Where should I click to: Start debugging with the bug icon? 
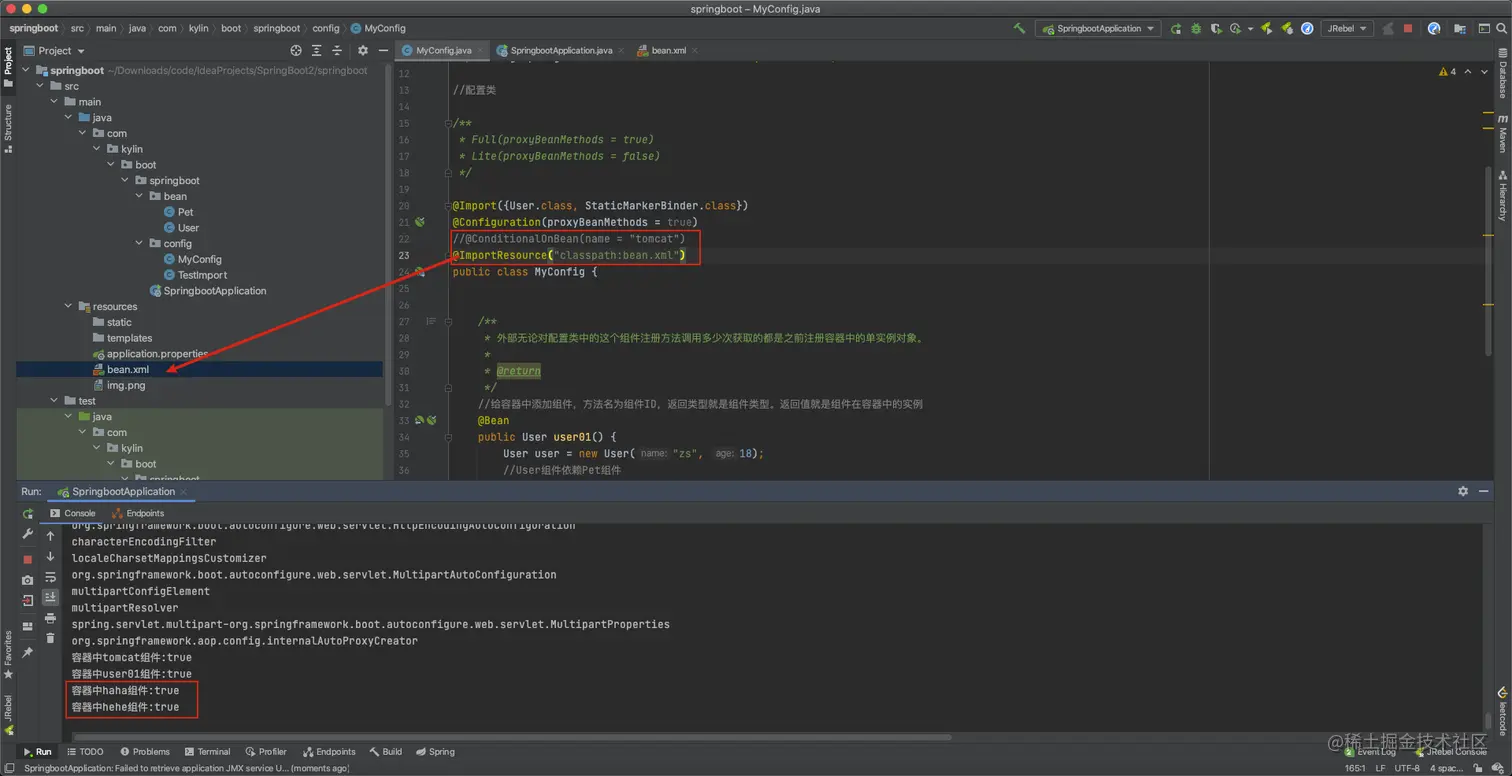coord(1195,29)
